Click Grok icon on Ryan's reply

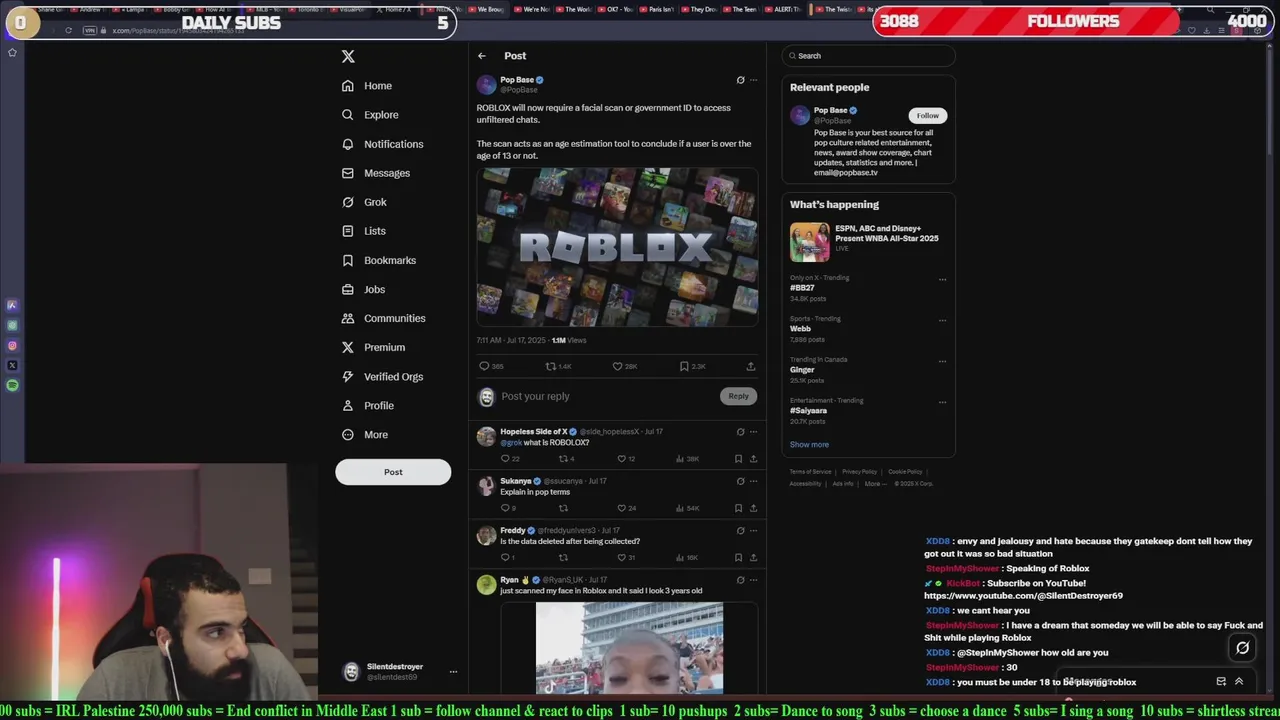740,580
